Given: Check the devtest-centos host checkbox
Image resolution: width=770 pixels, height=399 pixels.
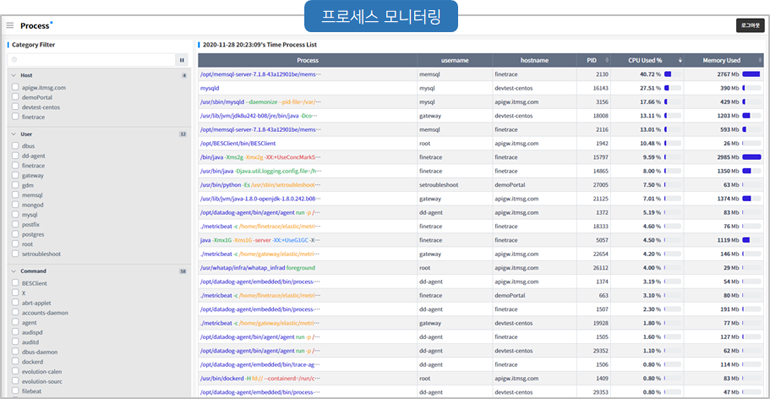Looking at the screenshot, I should tap(15, 106).
